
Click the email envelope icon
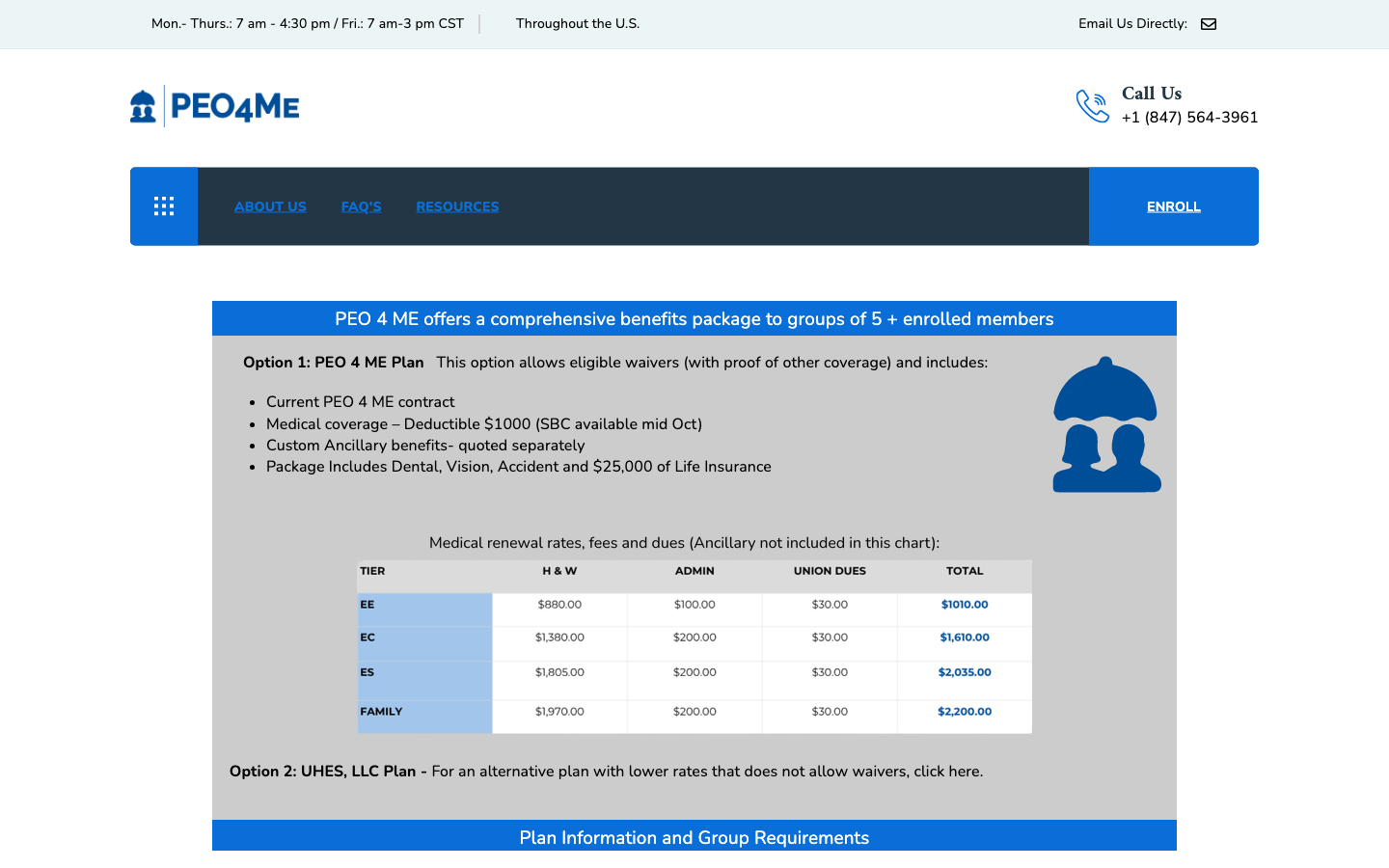click(x=1209, y=24)
